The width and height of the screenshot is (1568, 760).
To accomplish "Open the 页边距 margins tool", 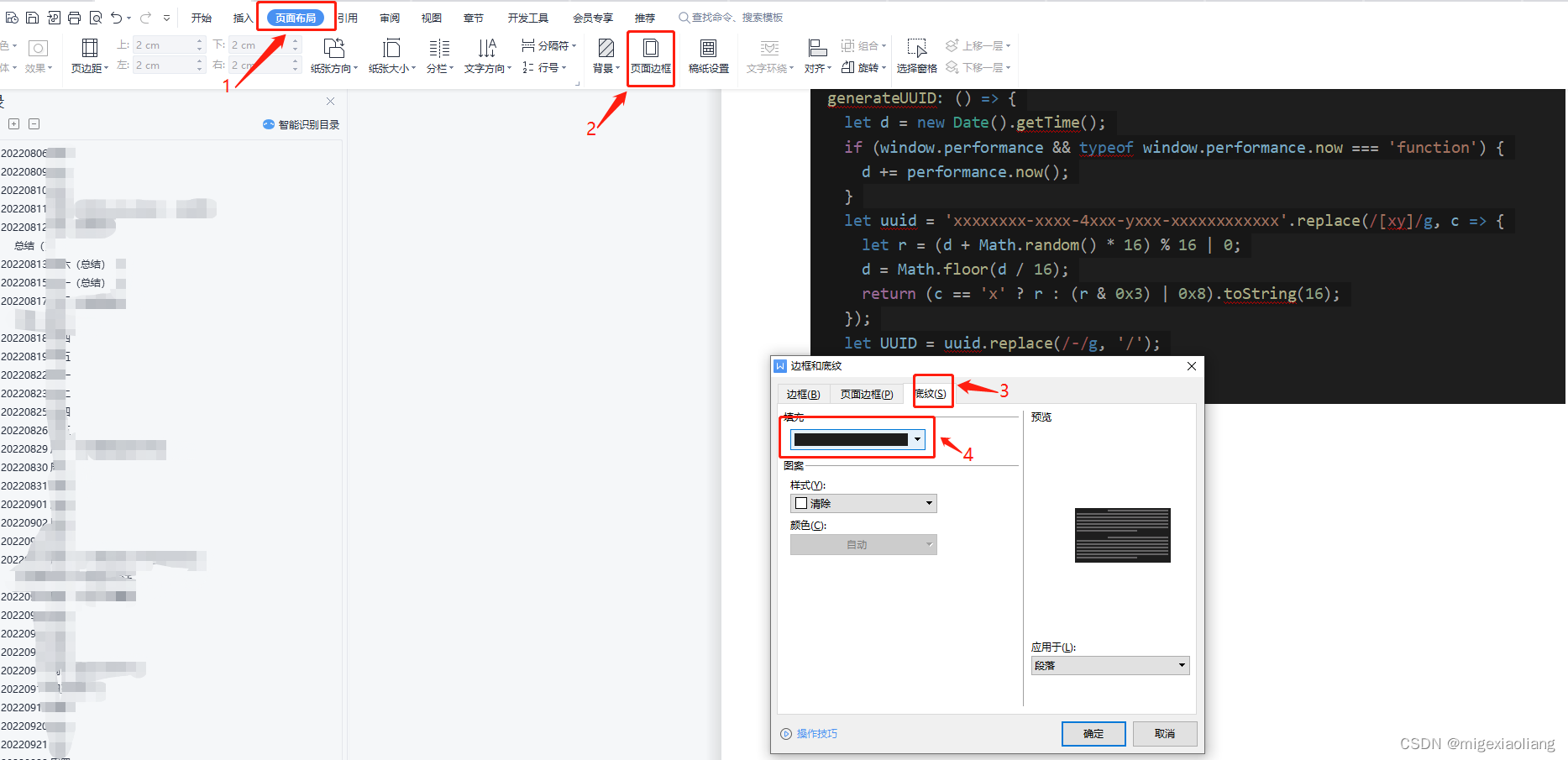I will point(89,55).
